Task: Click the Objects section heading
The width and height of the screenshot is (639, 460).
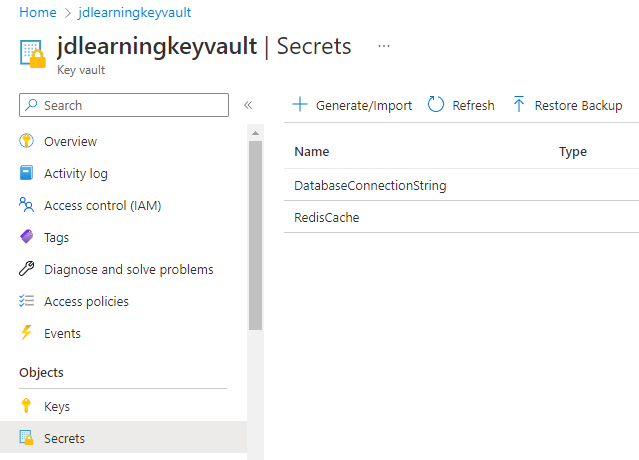Action: (x=41, y=372)
